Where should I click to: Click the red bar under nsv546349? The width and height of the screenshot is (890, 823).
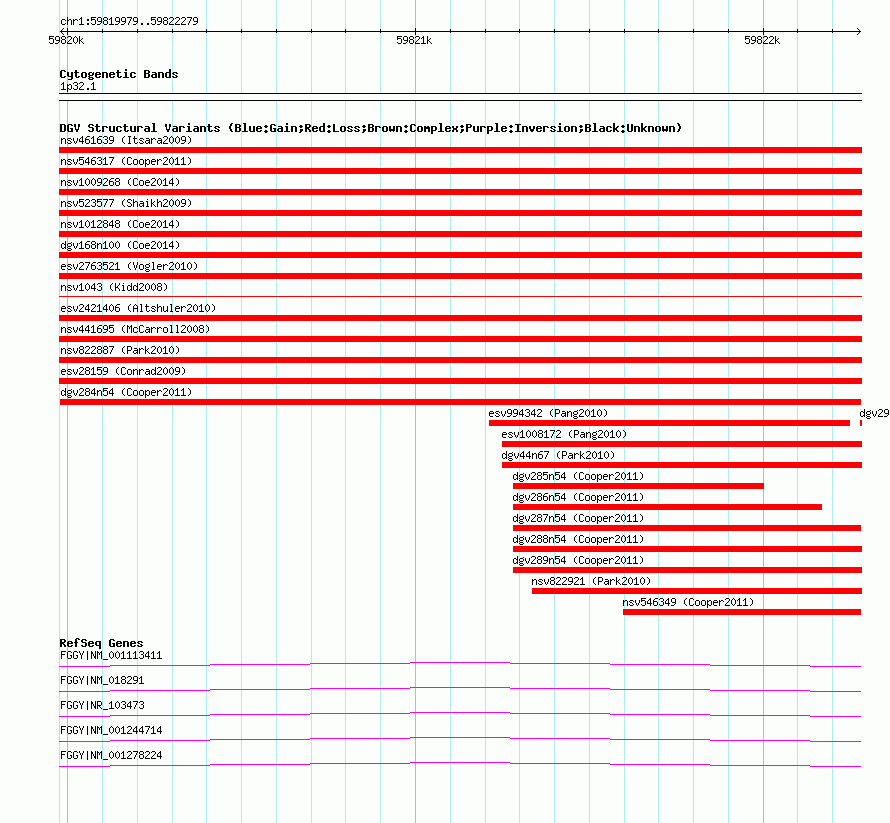742,612
